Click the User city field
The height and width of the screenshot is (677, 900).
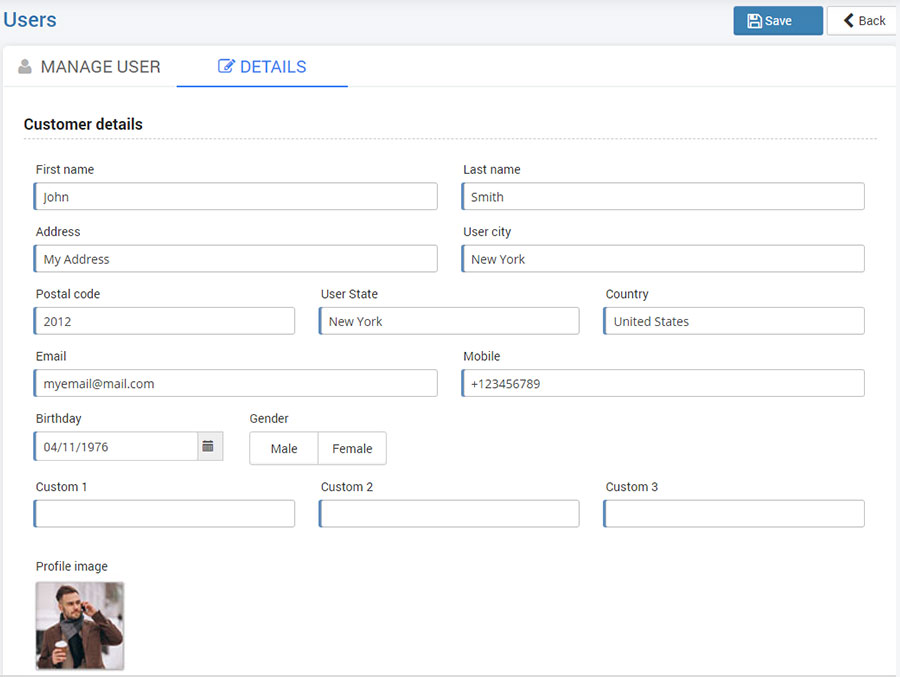pos(663,258)
